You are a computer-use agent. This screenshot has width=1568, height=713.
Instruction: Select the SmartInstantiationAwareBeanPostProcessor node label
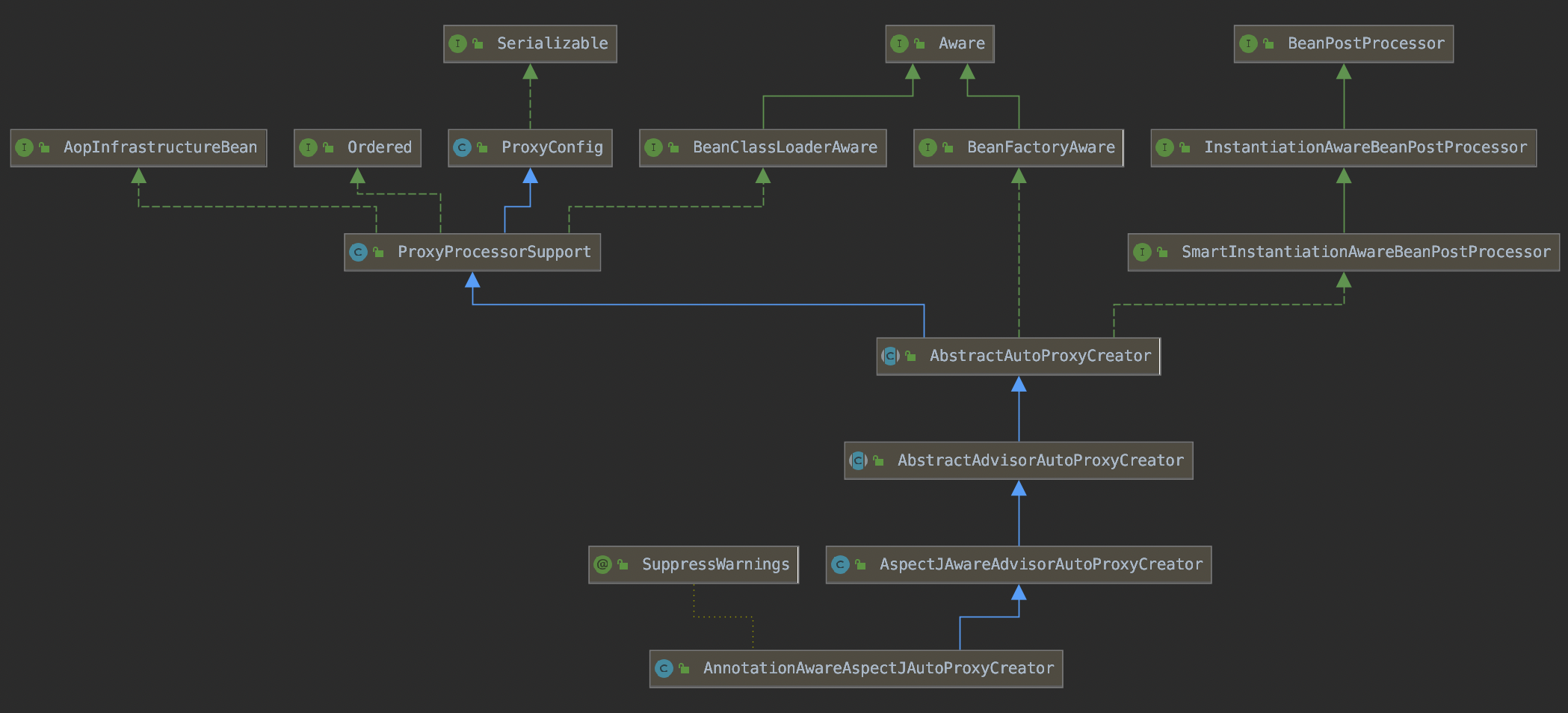point(1365,253)
